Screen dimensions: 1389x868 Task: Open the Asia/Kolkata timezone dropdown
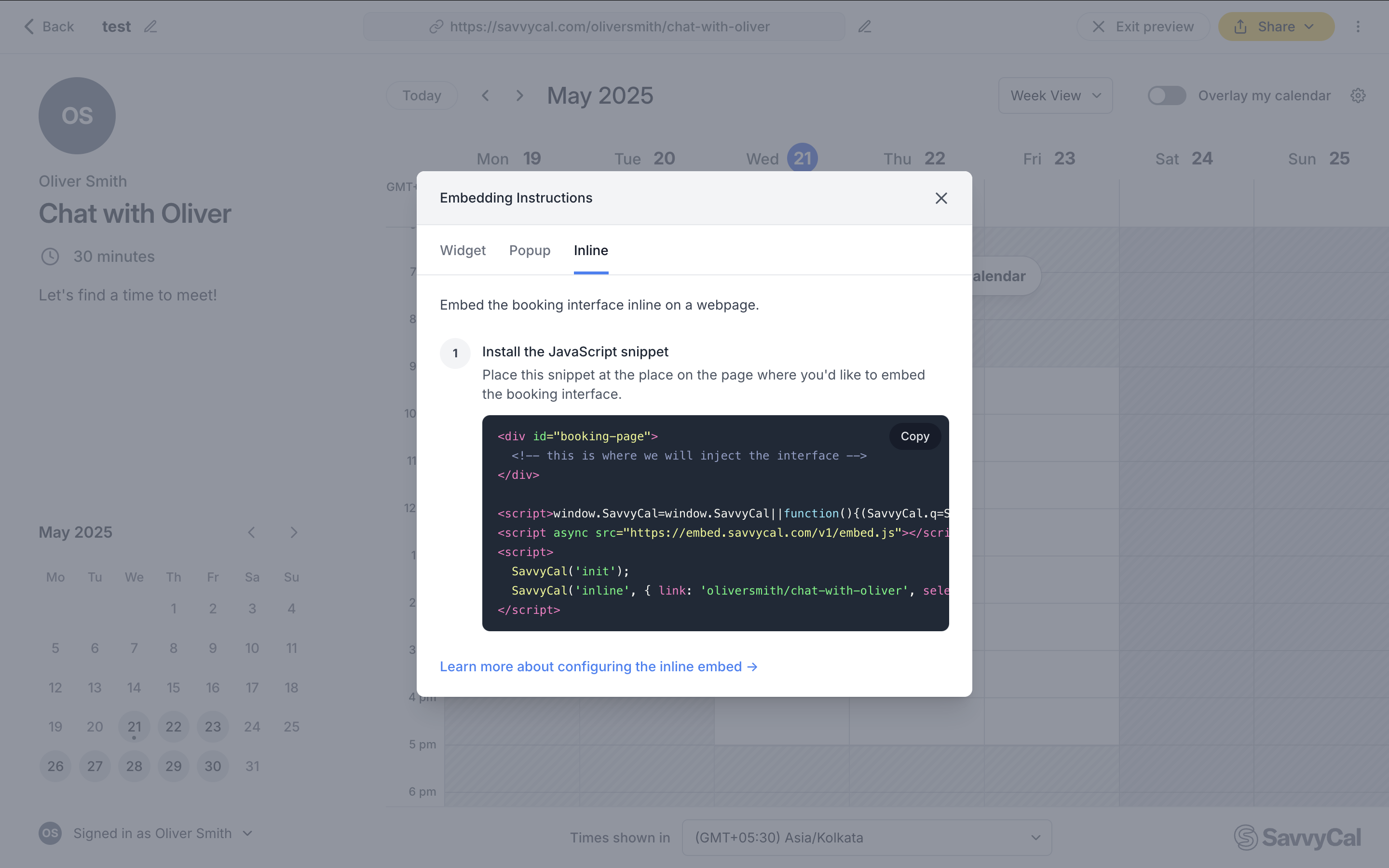tap(867, 838)
